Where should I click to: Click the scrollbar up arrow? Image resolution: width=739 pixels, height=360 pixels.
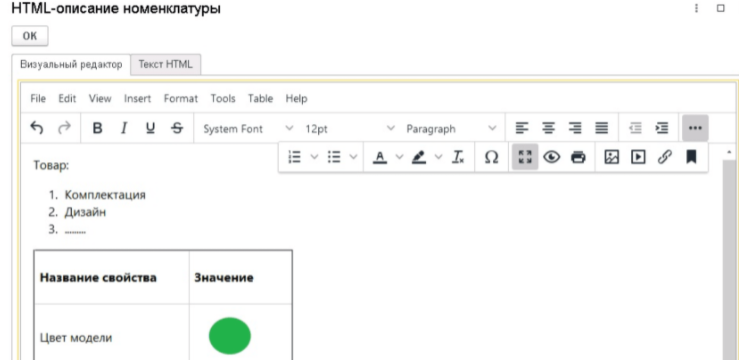coord(729,152)
